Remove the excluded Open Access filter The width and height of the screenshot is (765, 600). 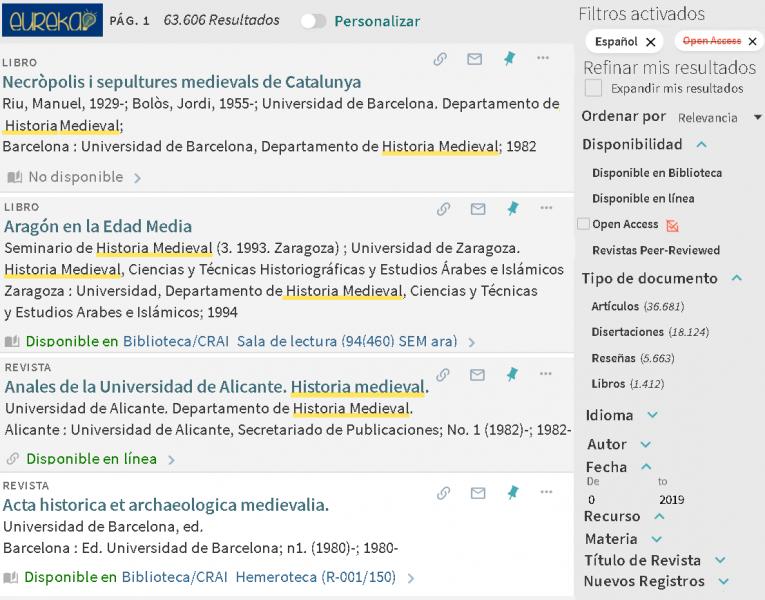[x=752, y=41]
